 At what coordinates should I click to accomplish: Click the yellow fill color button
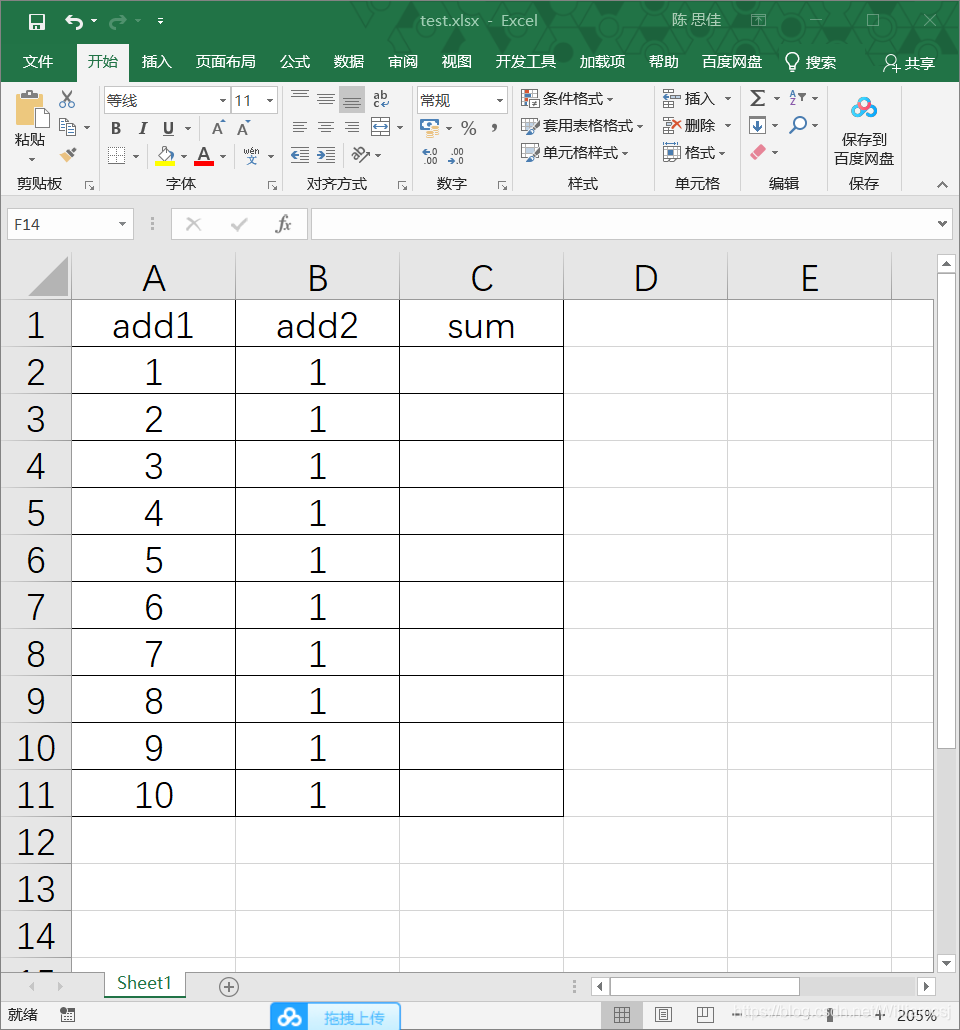(165, 156)
